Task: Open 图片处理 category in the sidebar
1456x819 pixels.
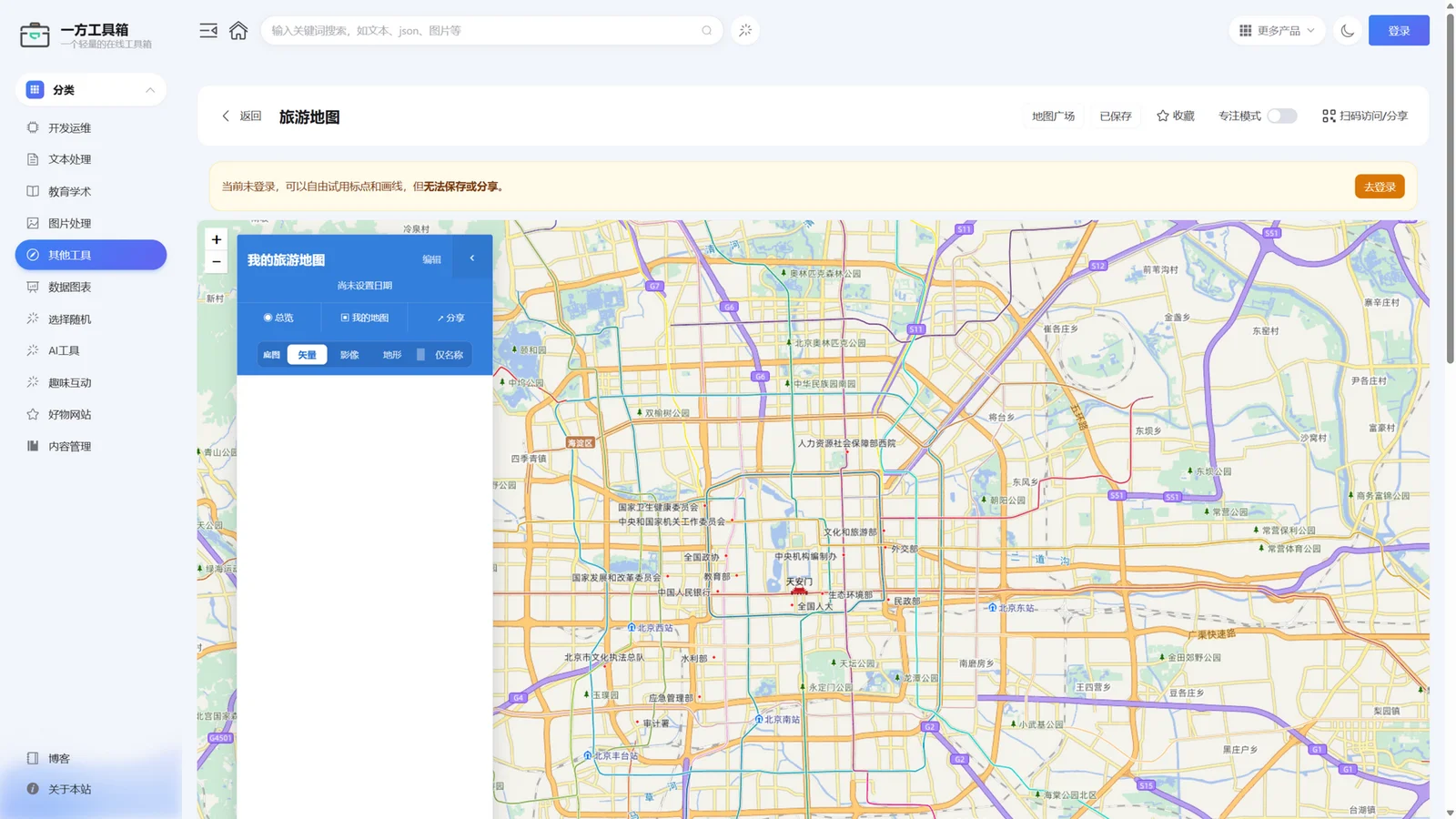Action: coord(91,223)
